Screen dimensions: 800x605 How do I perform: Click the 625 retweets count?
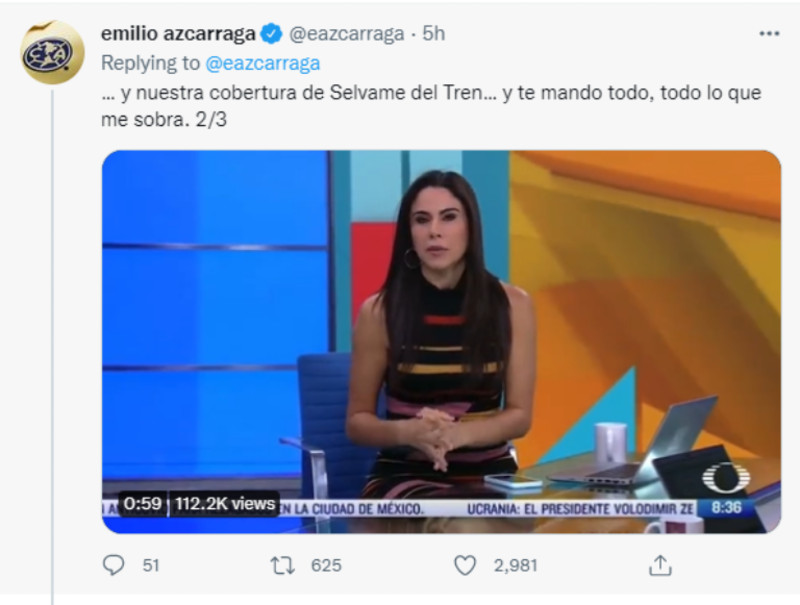pyautogui.click(x=326, y=565)
